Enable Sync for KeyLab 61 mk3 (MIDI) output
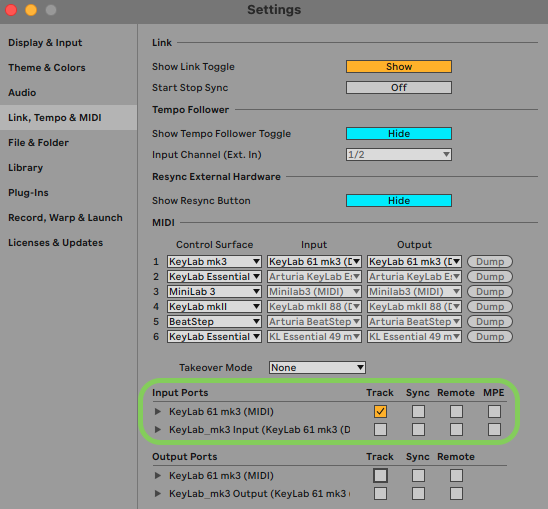The height and width of the screenshot is (509, 548). pos(418,475)
